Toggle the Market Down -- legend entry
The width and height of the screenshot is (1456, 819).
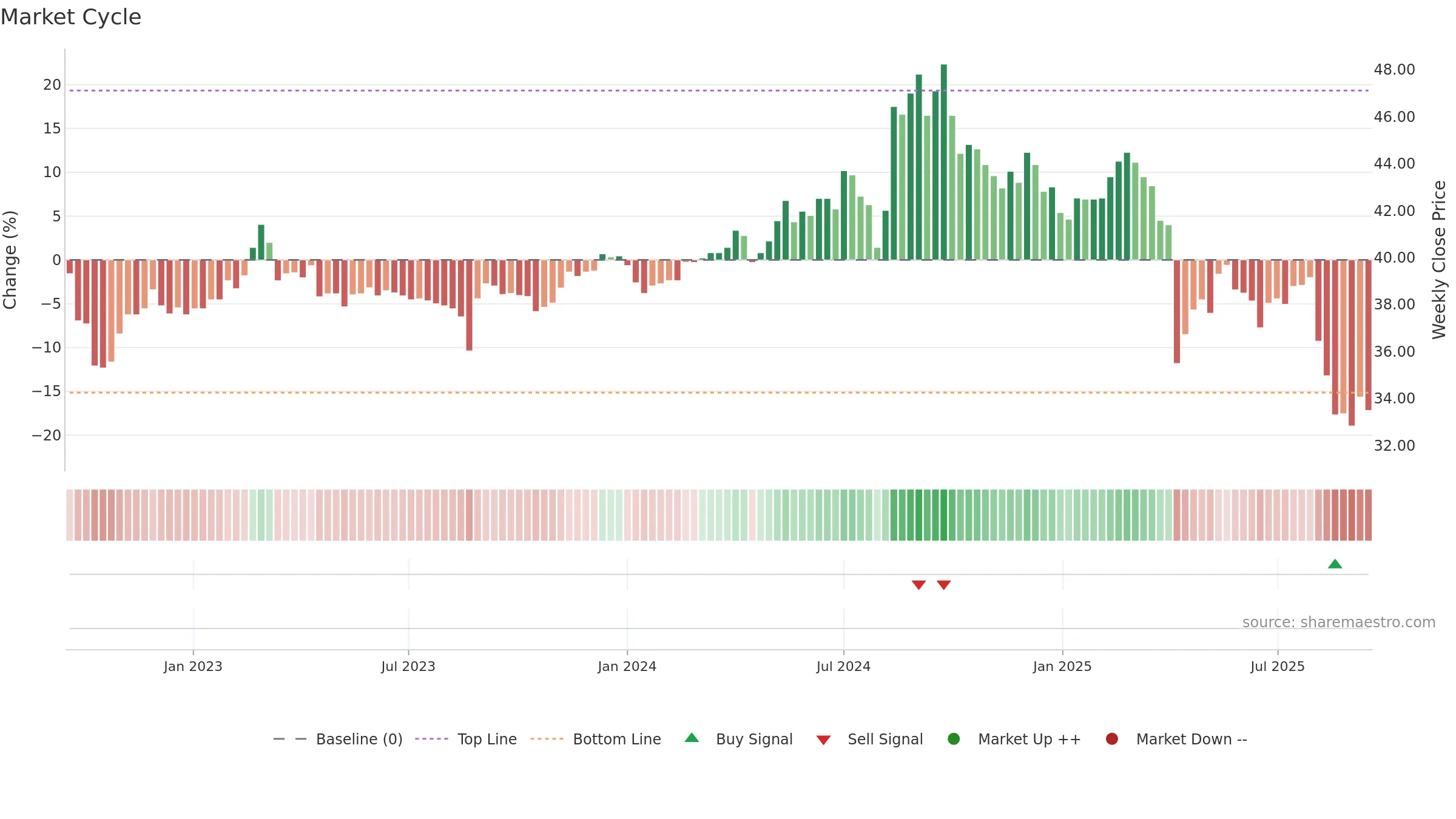(1176, 739)
